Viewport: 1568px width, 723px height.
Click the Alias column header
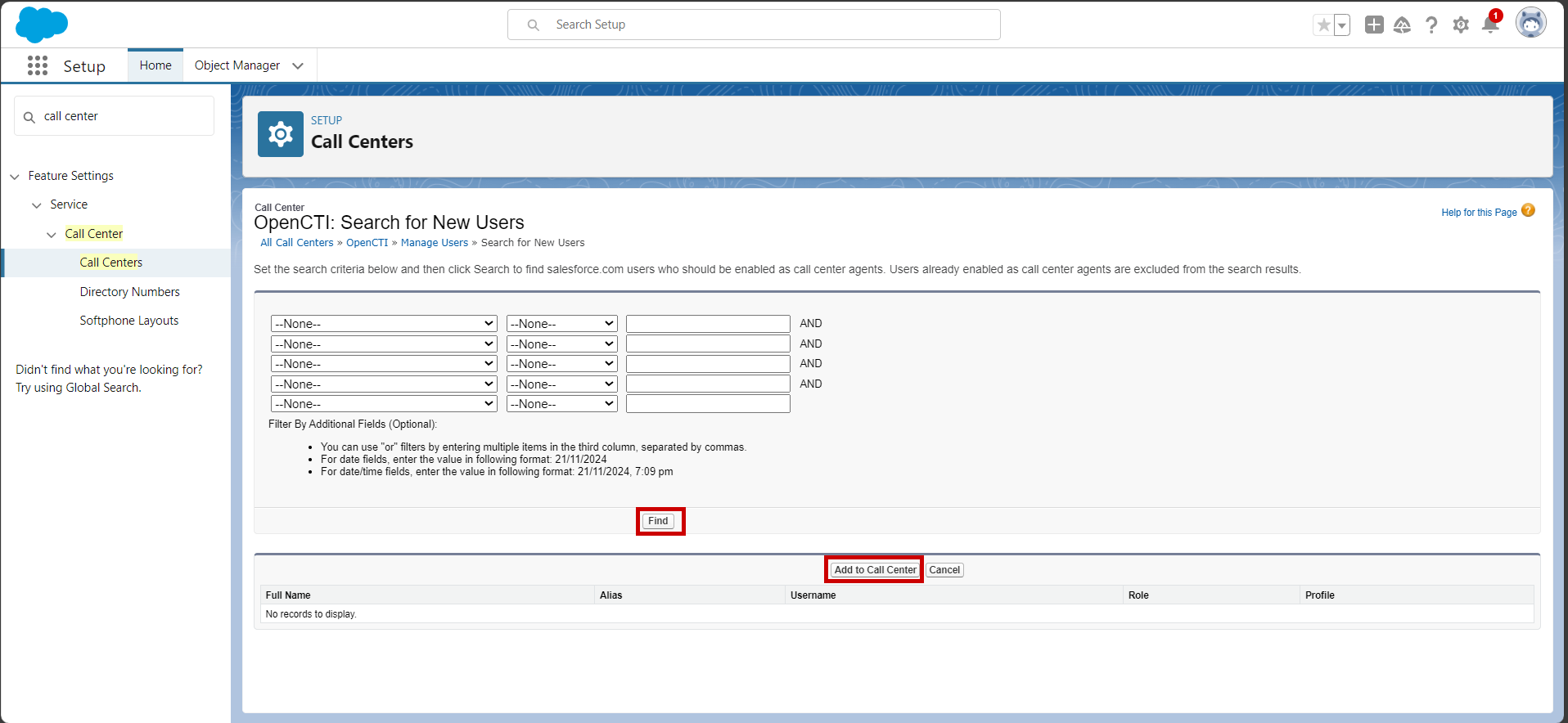coord(611,595)
